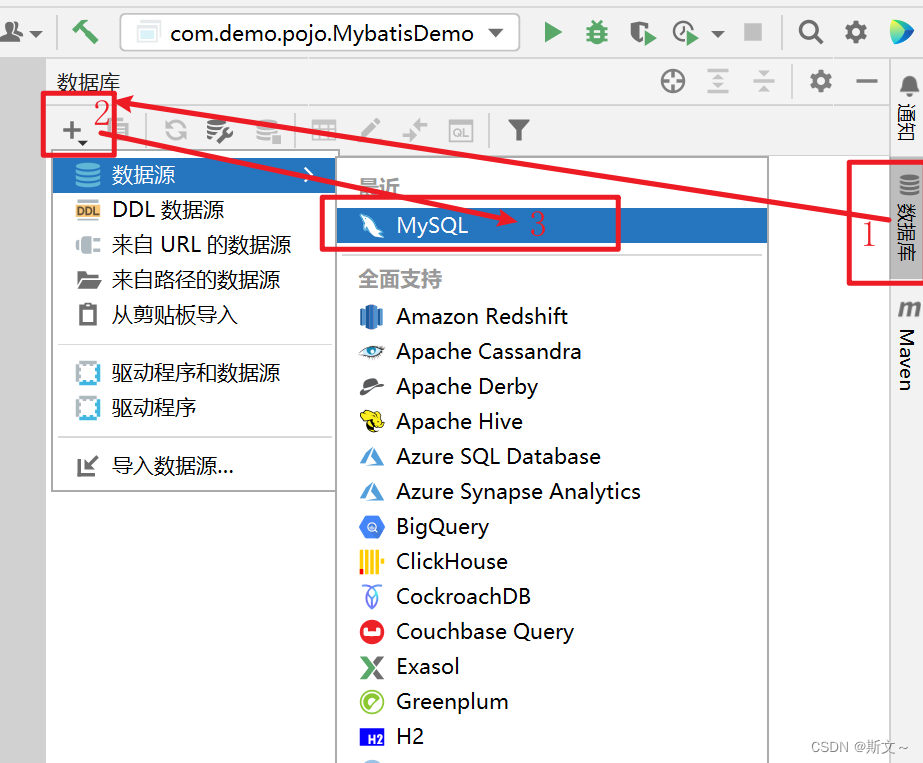
Task: Click Expand All icon in the 数据库 panel header
Action: click(x=718, y=81)
